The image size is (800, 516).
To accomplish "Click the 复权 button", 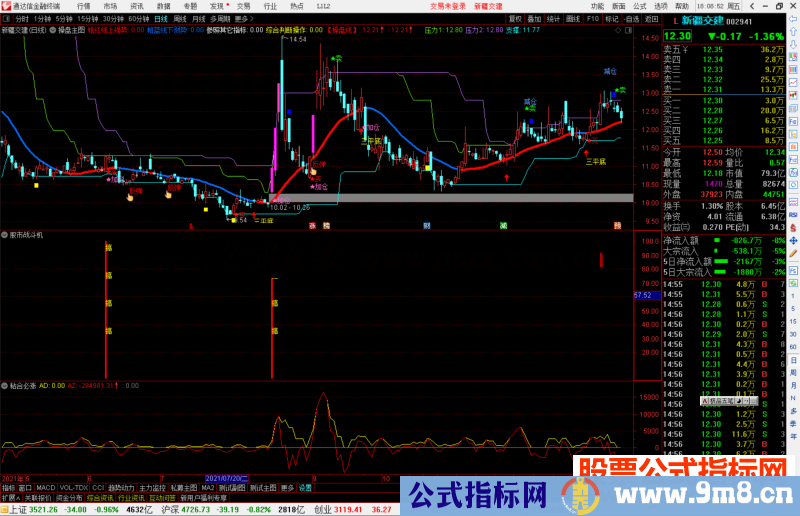I will coord(515,19).
